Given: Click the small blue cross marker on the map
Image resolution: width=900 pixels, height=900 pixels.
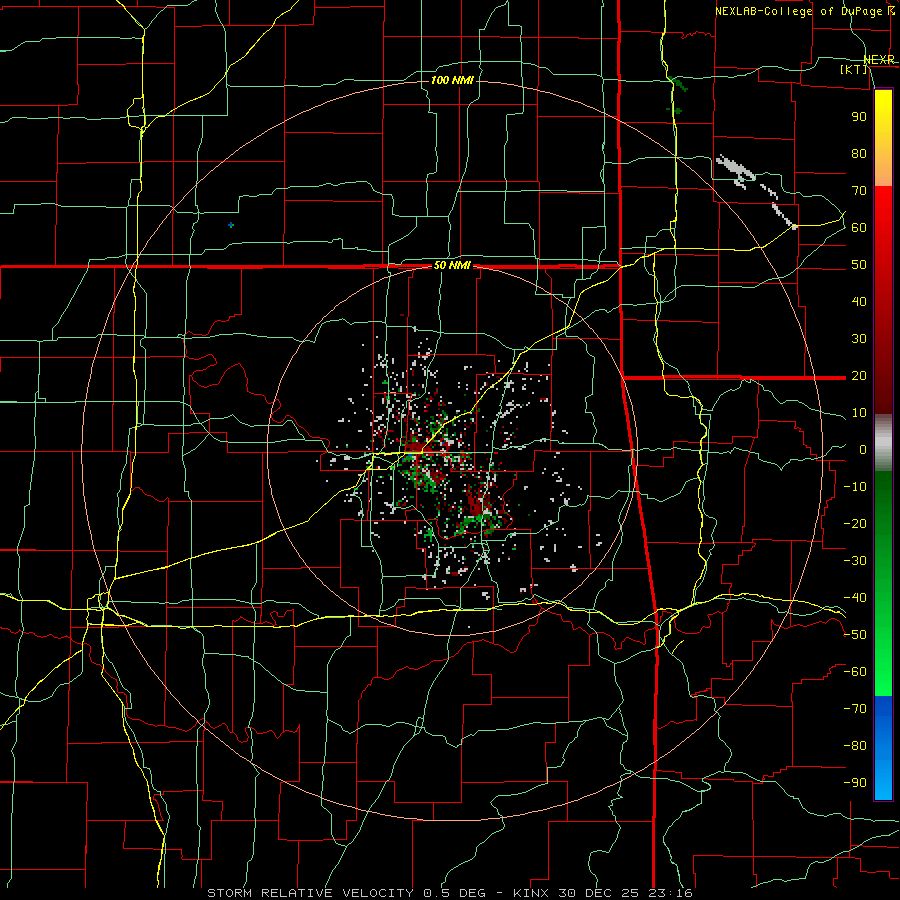Looking at the screenshot, I should tap(231, 225).
